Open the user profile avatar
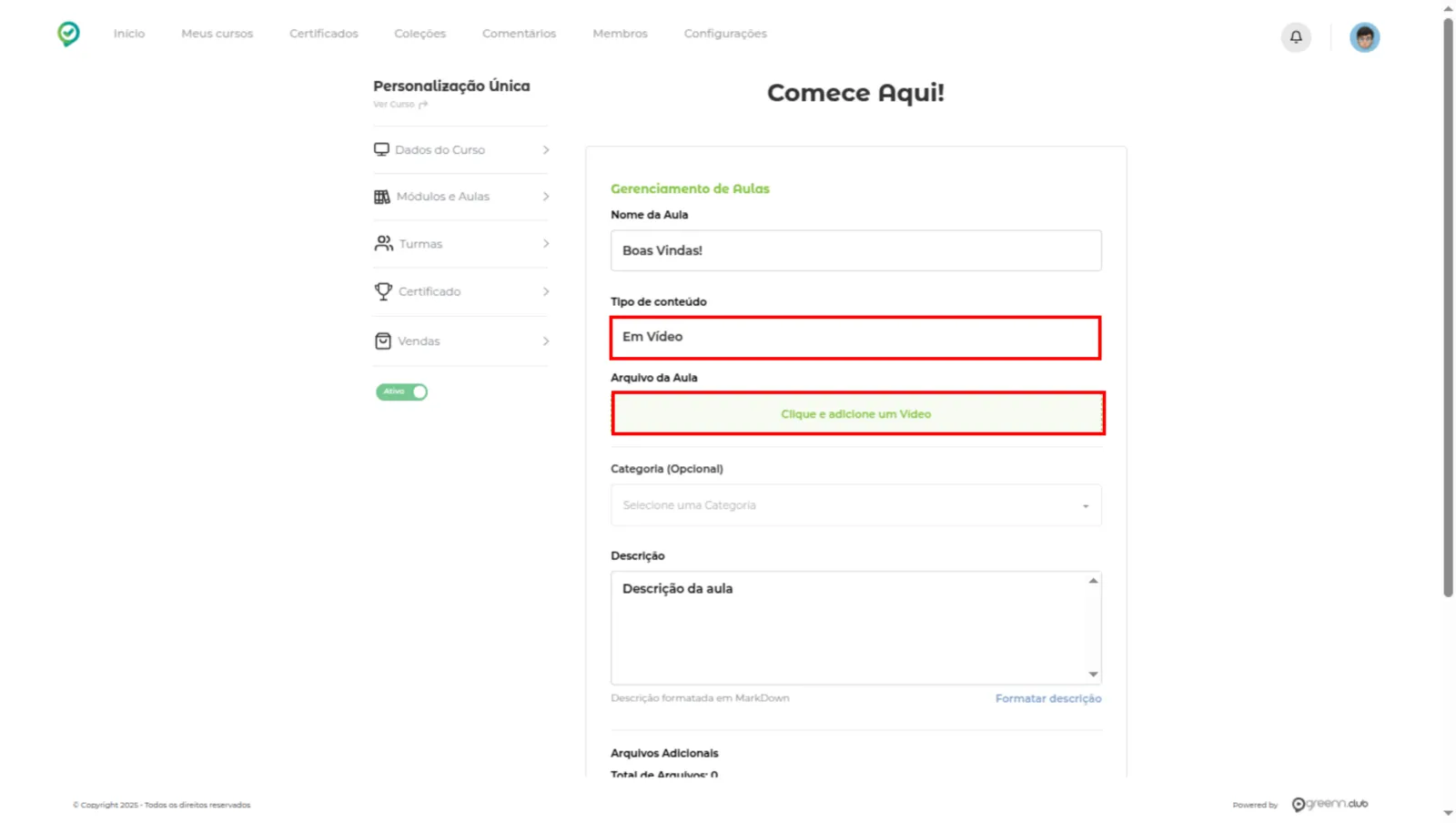Screen dimensions: 1456x823 point(1364,37)
